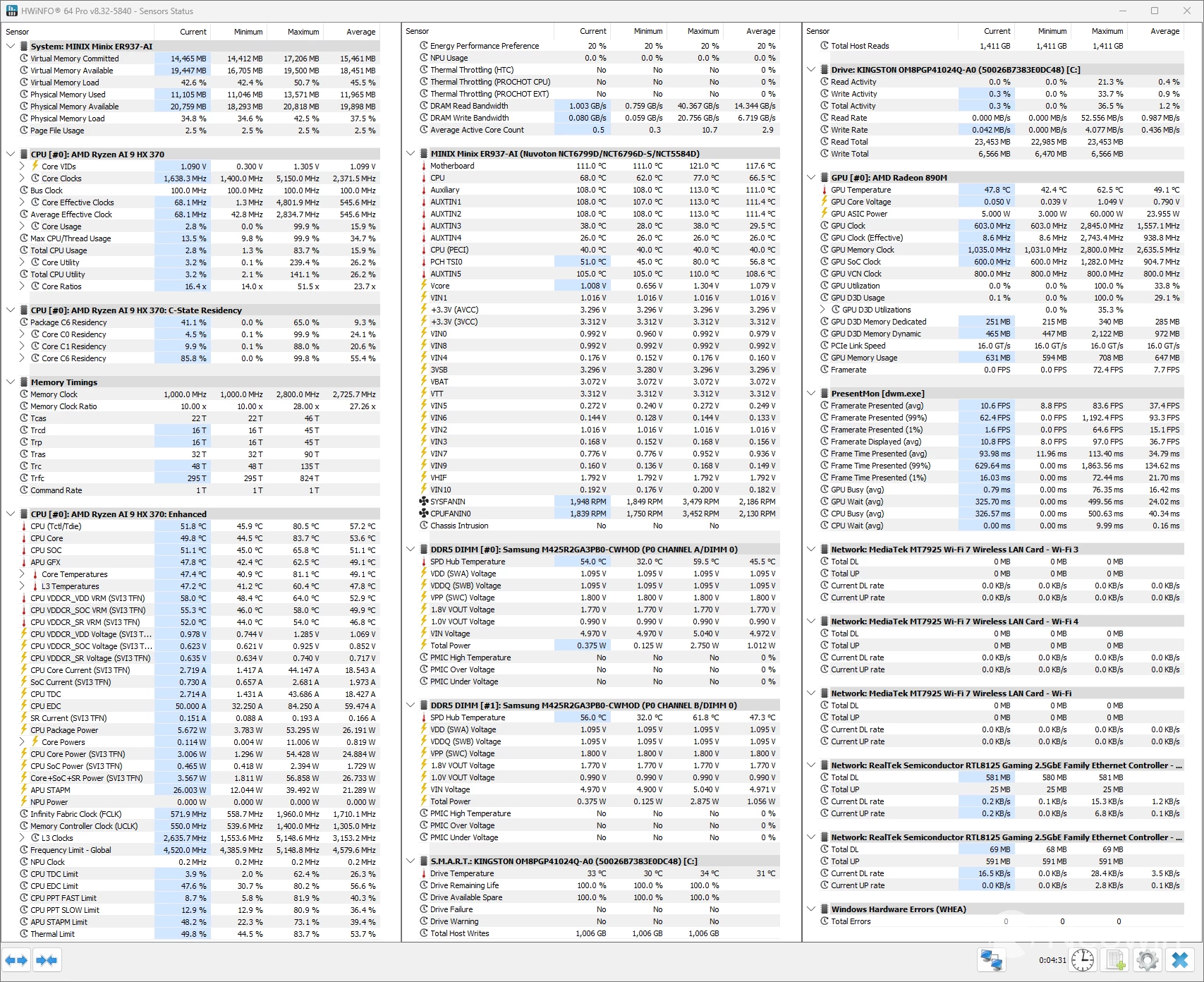Viewport: 1204px width, 982px height.
Task: Click the fan icon beside SYSFANIN
Action: coord(424,502)
